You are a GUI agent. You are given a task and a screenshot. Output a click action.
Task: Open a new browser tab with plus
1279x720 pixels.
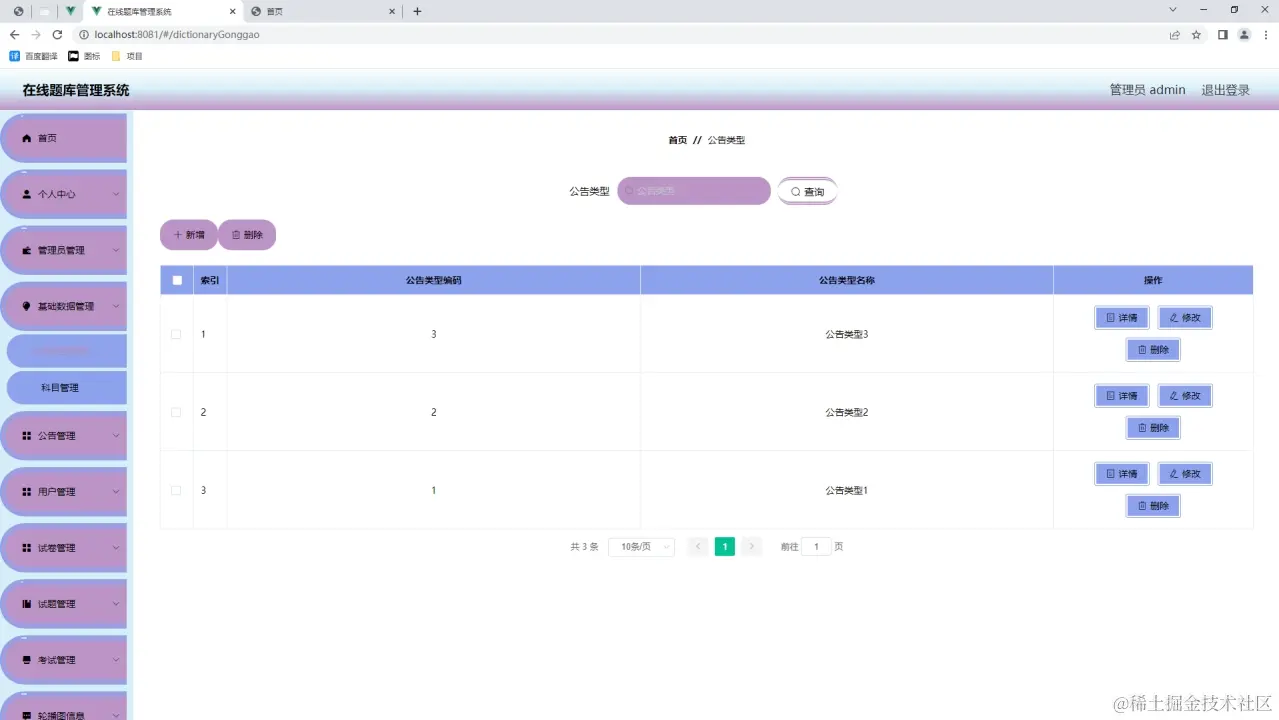tap(417, 11)
